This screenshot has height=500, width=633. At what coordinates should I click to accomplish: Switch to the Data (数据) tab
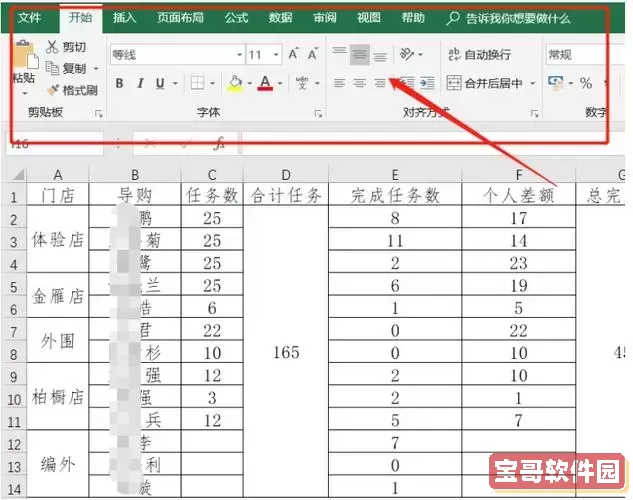[x=280, y=18]
